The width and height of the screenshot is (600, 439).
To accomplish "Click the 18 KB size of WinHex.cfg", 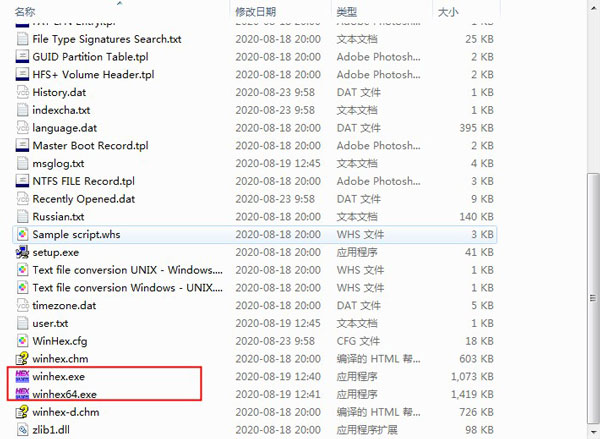I will point(479,341).
